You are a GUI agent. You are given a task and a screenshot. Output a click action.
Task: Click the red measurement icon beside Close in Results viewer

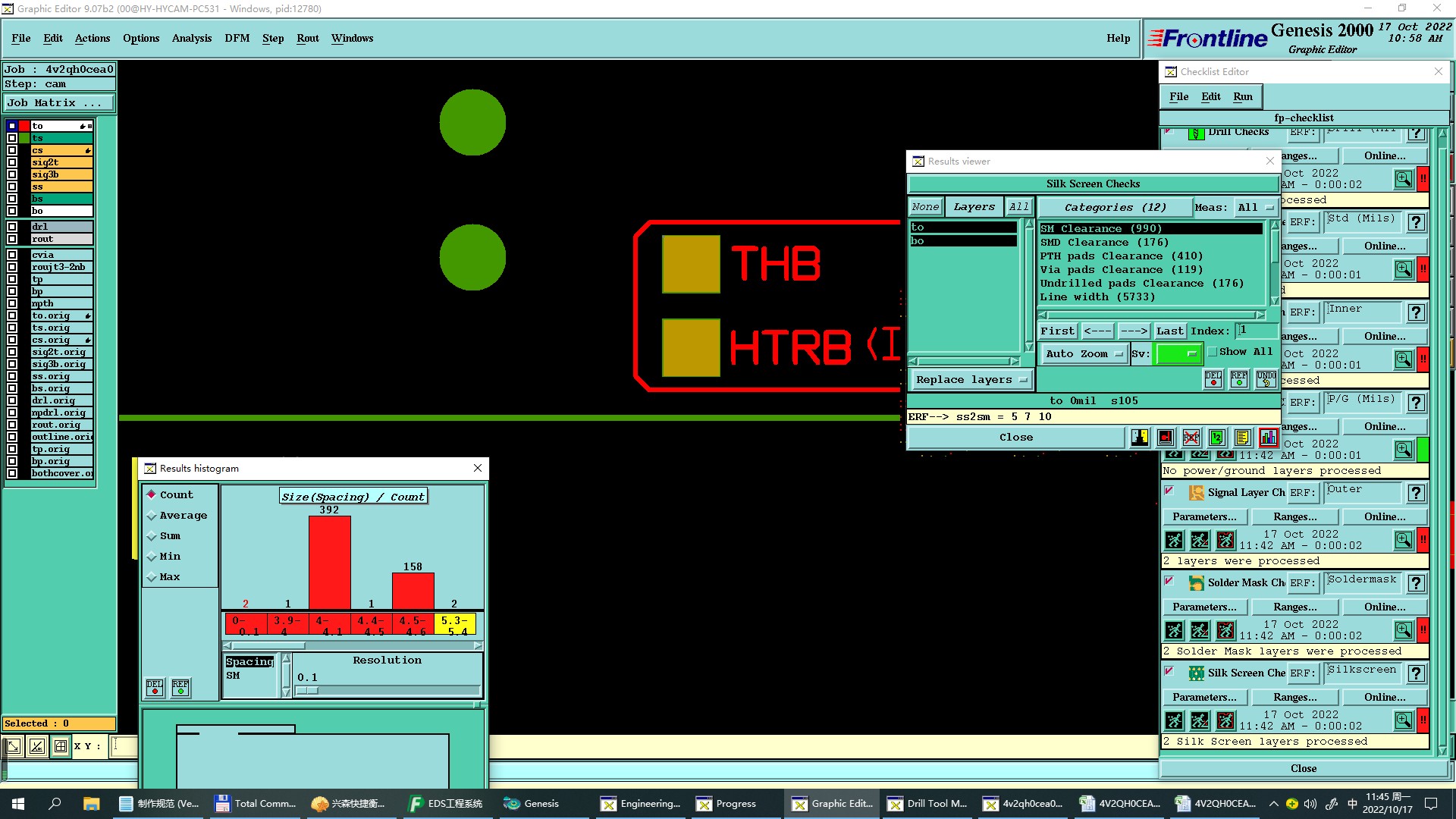pos(1166,438)
